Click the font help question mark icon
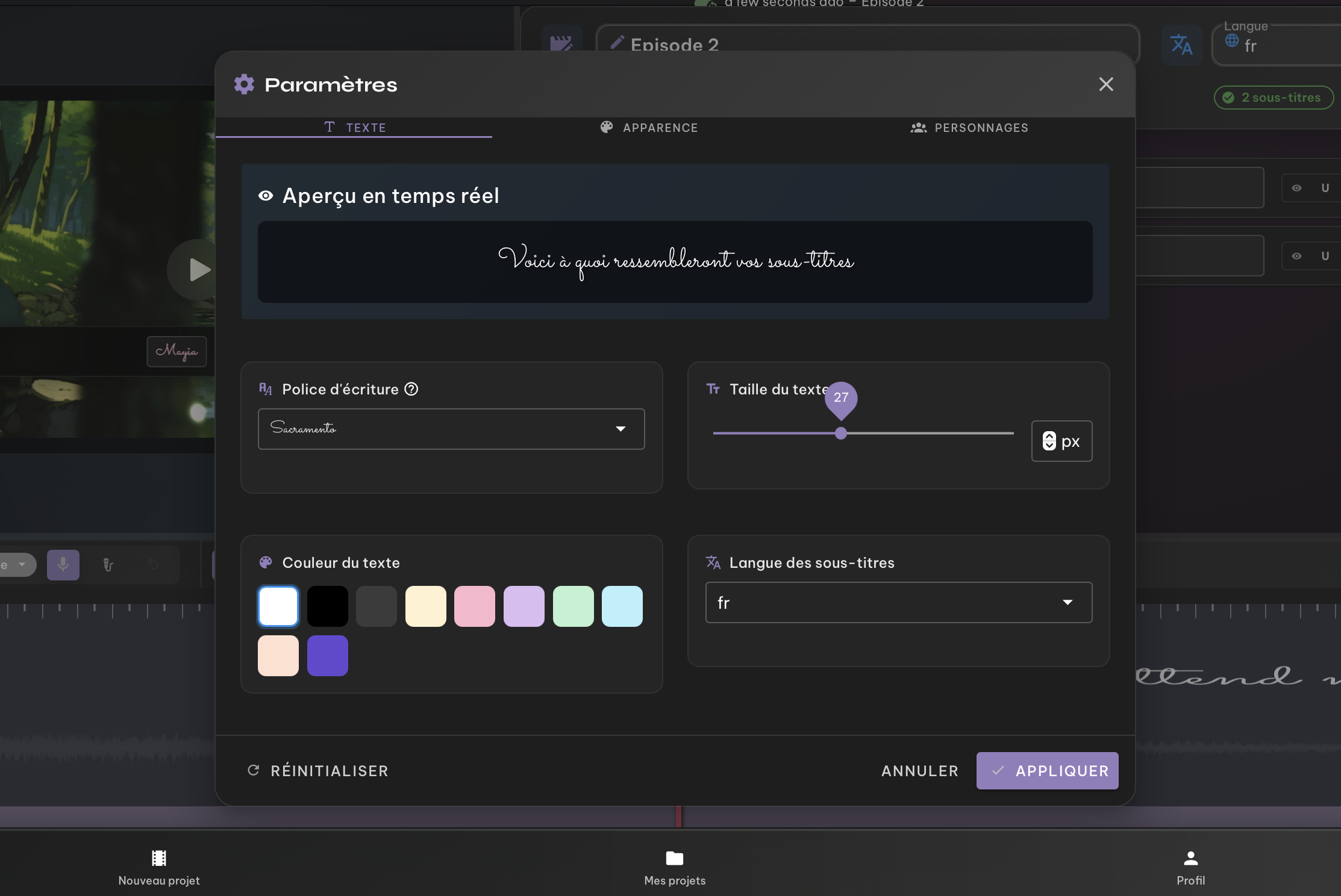Image resolution: width=1341 pixels, height=896 pixels. (x=411, y=390)
